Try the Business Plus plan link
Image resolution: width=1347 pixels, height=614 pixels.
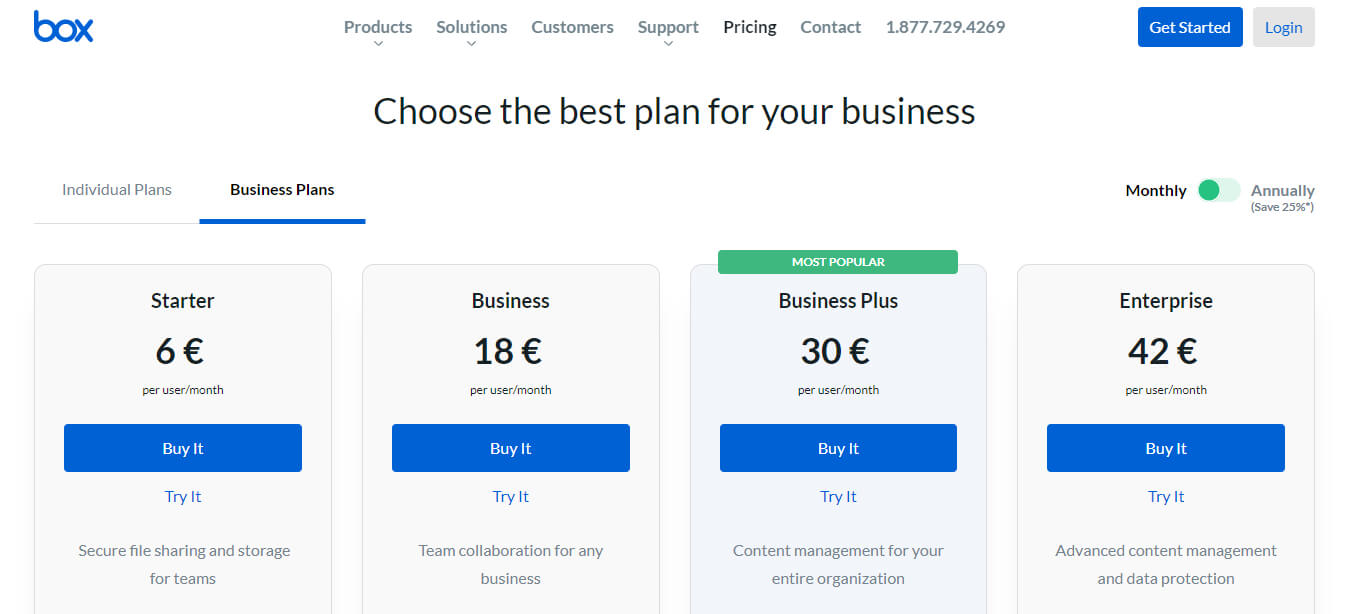[838, 497]
